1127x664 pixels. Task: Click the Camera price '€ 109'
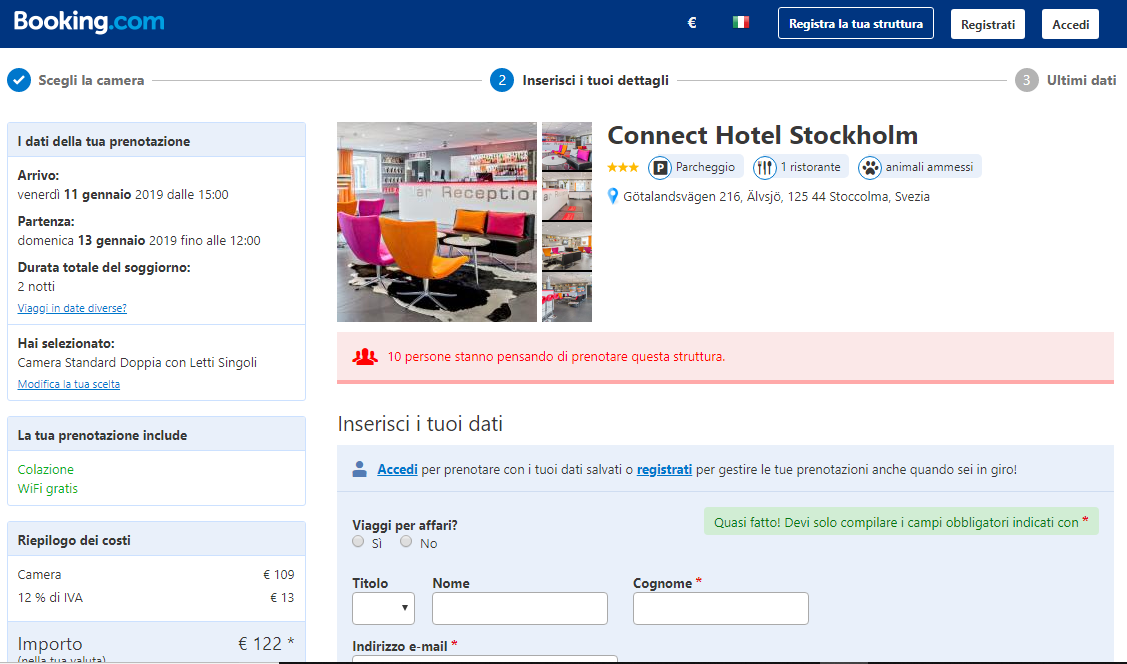[x=279, y=575]
